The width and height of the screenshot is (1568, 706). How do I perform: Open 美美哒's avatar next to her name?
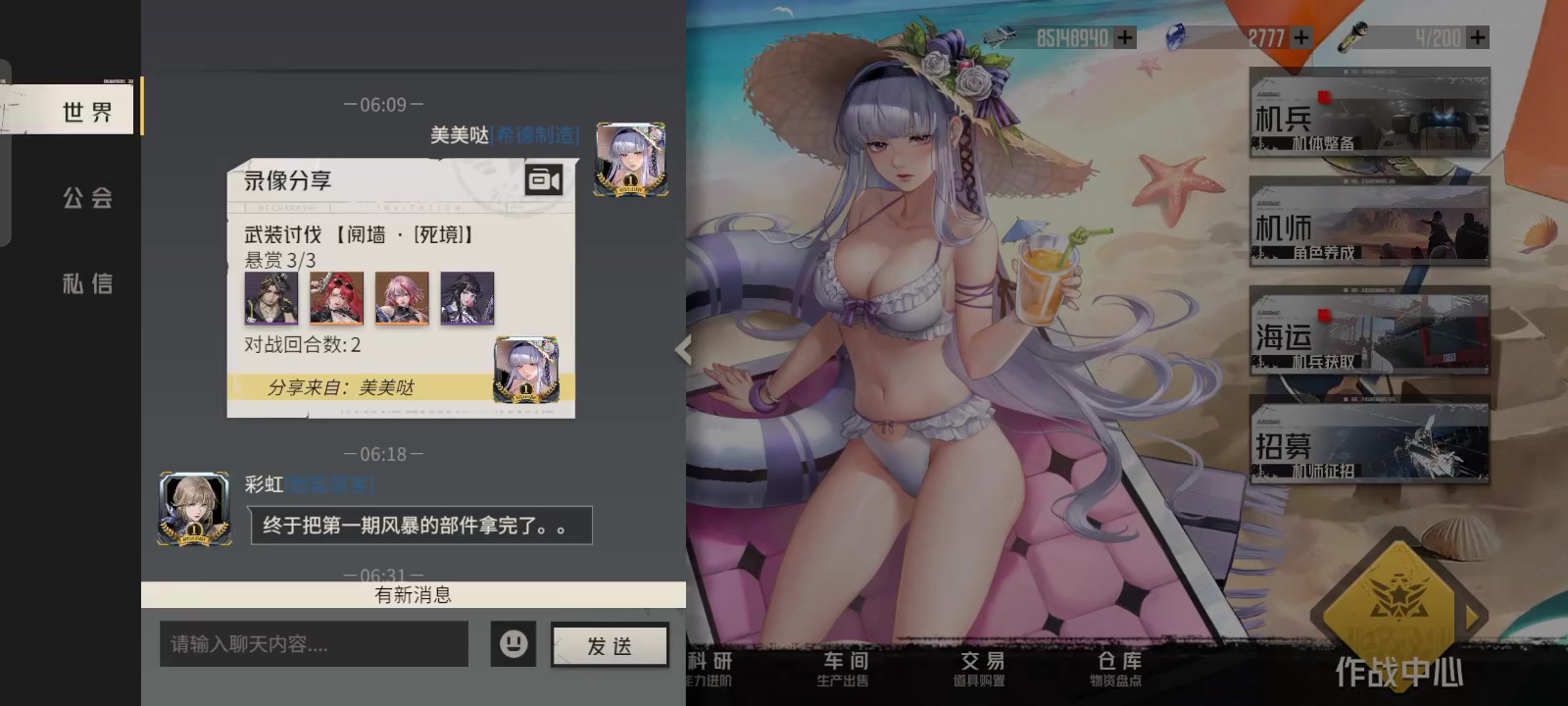click(x=631, y=159)
